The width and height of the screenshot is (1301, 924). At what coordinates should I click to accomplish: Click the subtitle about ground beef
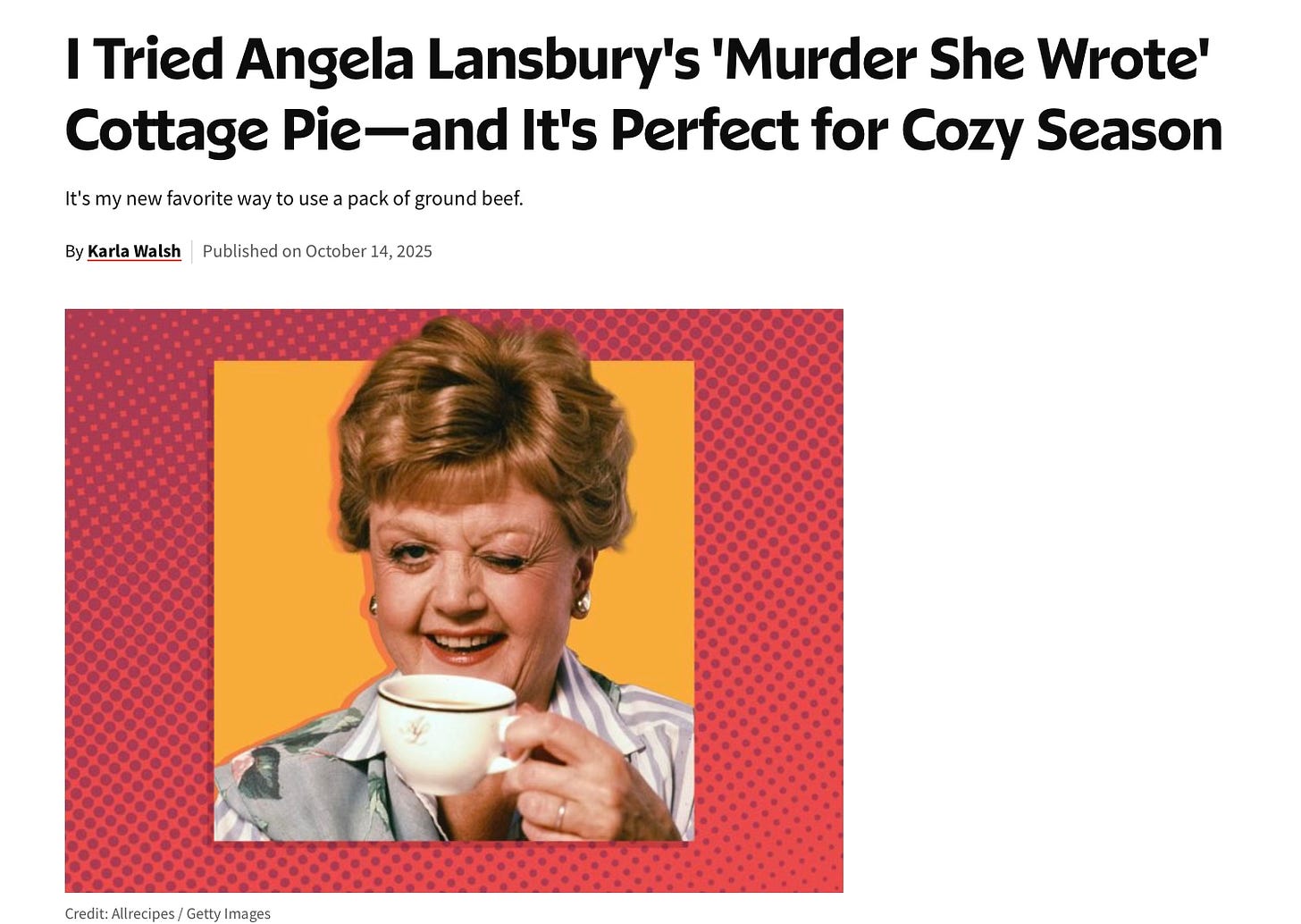(294, 198)
